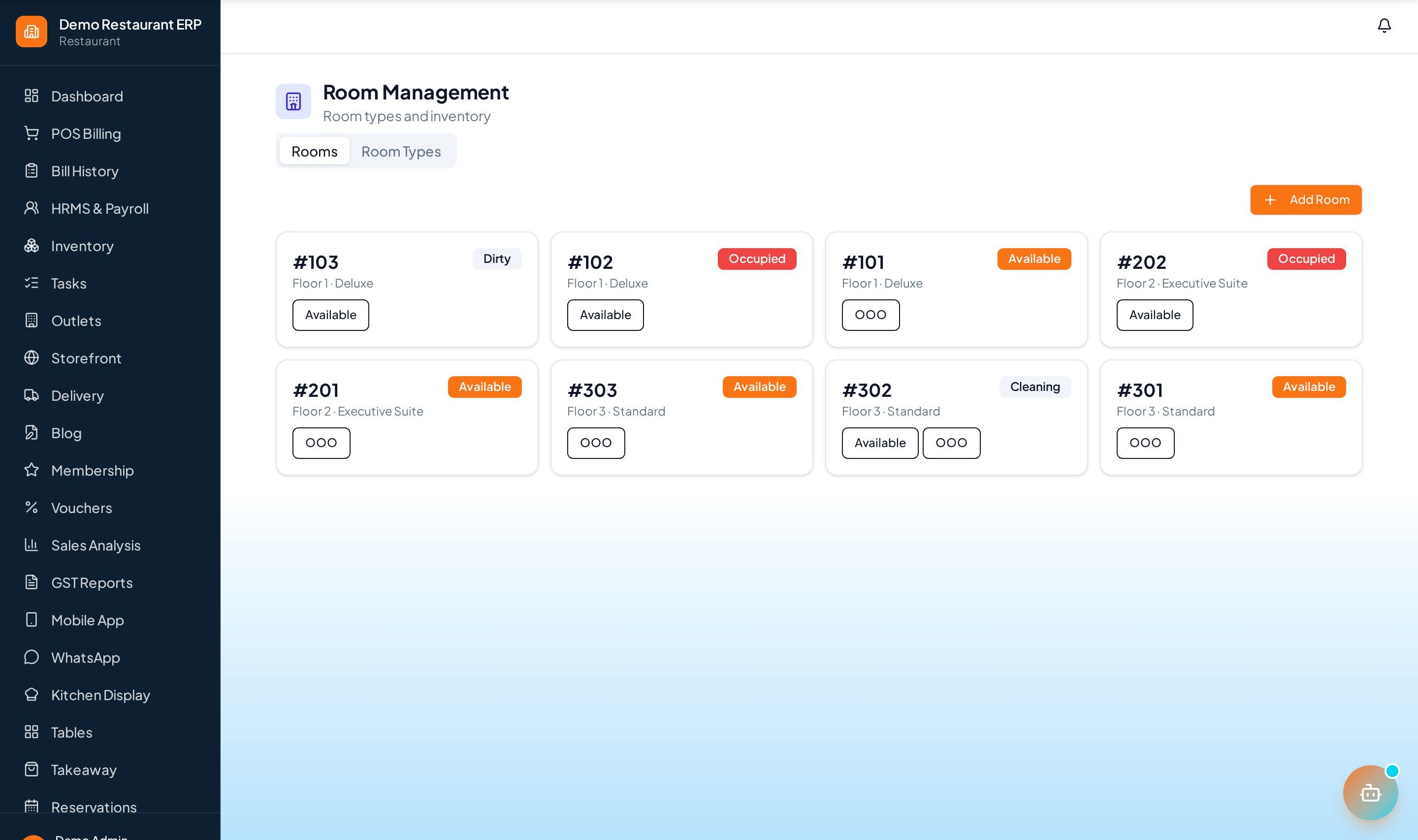This screenshot has width=1418, height=840.
Task: Click the POS Billing cart icon
Action: tap(32, 133)
